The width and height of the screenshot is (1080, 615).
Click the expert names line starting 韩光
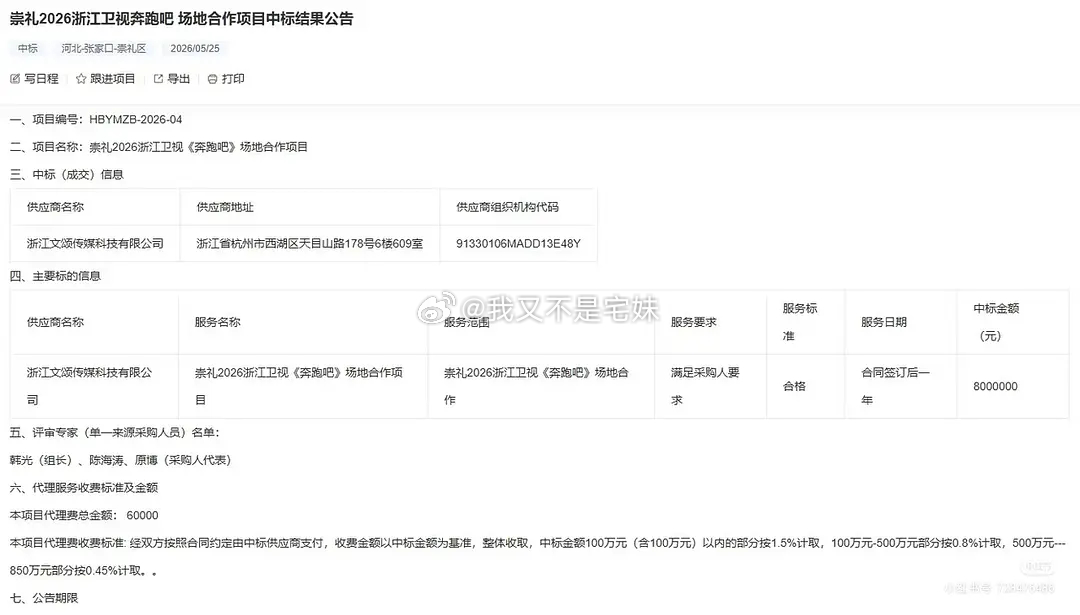coord(121,460)
